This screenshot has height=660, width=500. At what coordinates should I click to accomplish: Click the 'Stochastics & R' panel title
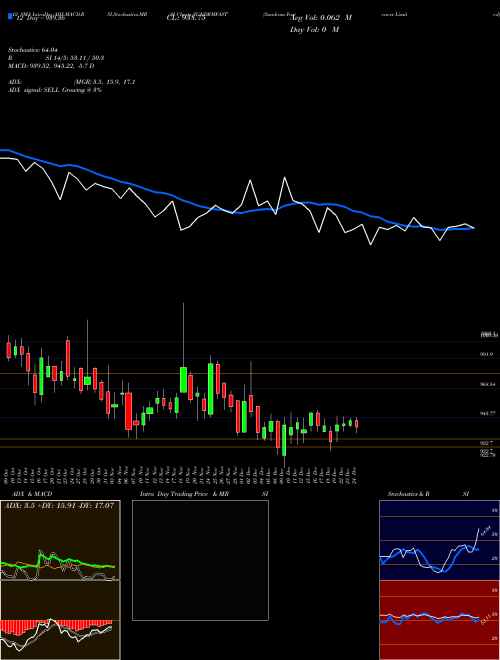pyautogui.click(x=408, y=494)
